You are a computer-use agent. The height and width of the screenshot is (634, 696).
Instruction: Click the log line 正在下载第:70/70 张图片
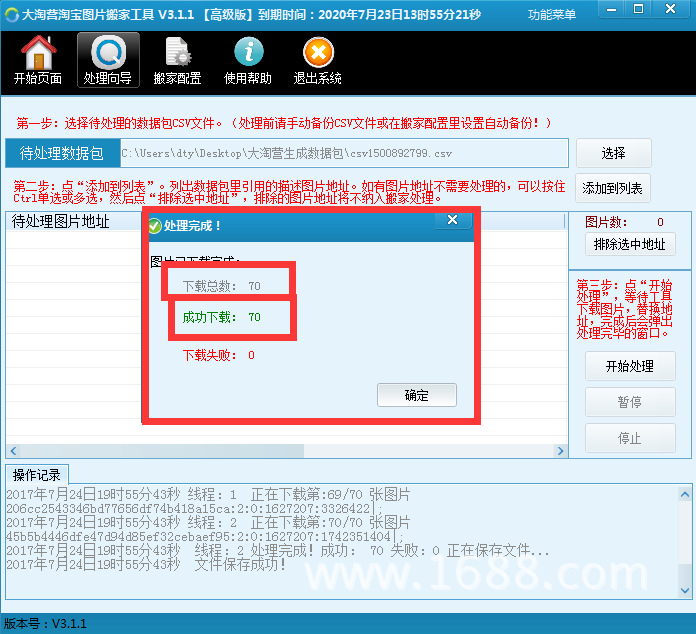point(208,522)
